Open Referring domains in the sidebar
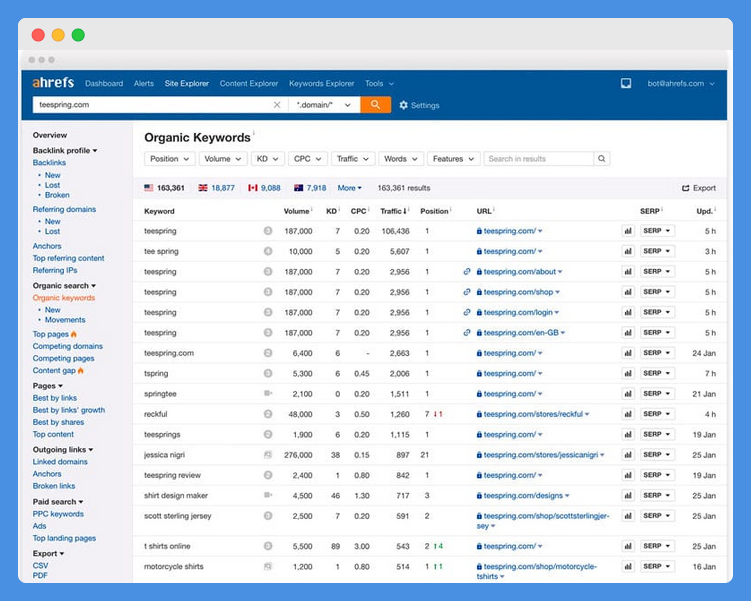Viewport: 751px width, 601px height. tap(64, 209)
